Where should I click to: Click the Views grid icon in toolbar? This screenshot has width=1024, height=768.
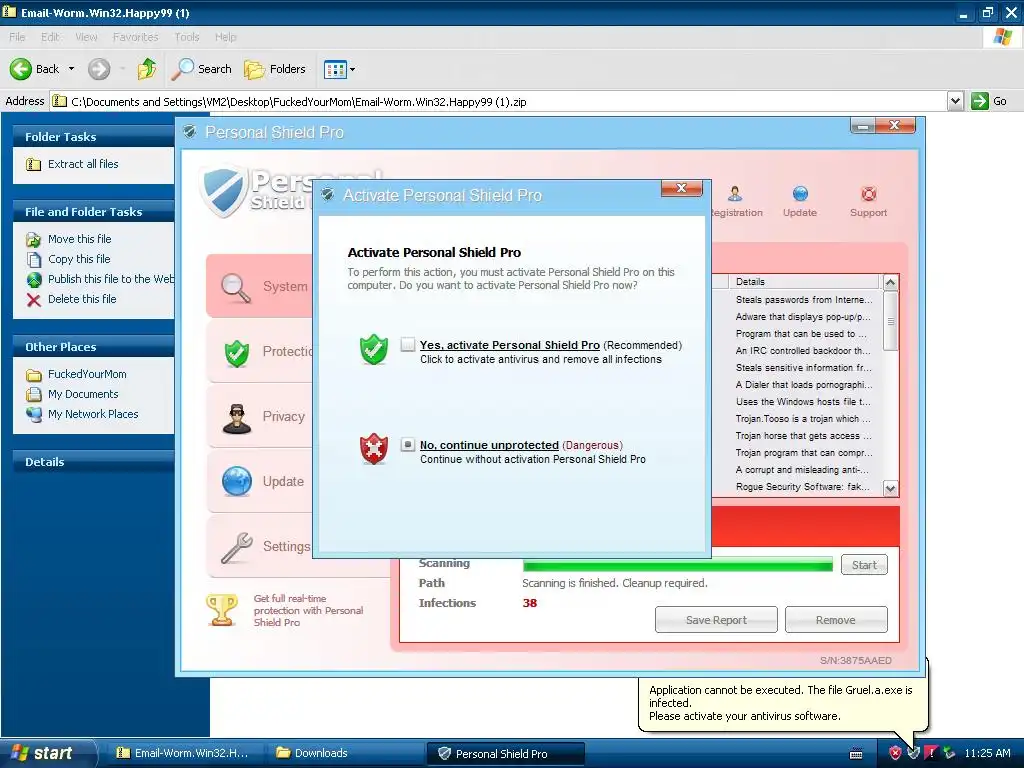[335, 69]
